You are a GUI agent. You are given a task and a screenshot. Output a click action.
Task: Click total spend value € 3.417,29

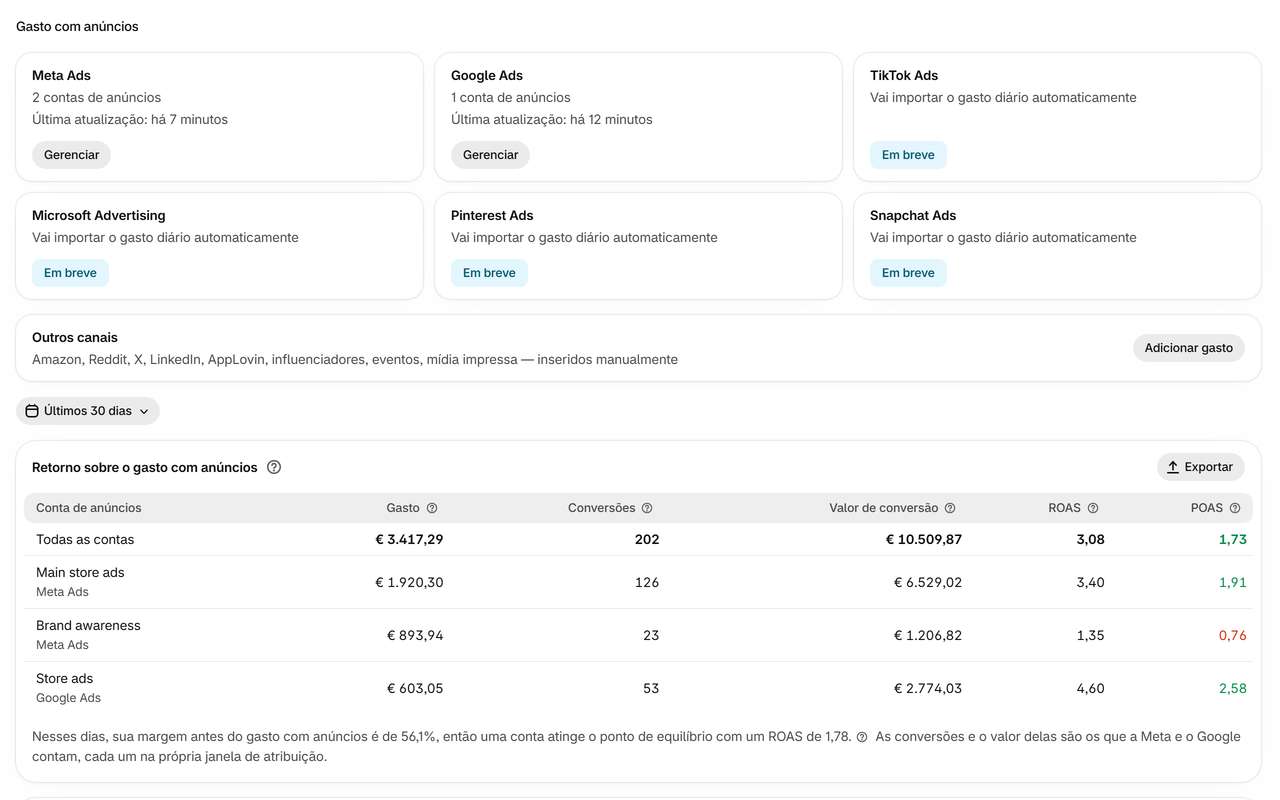click(x=409, y=539)
